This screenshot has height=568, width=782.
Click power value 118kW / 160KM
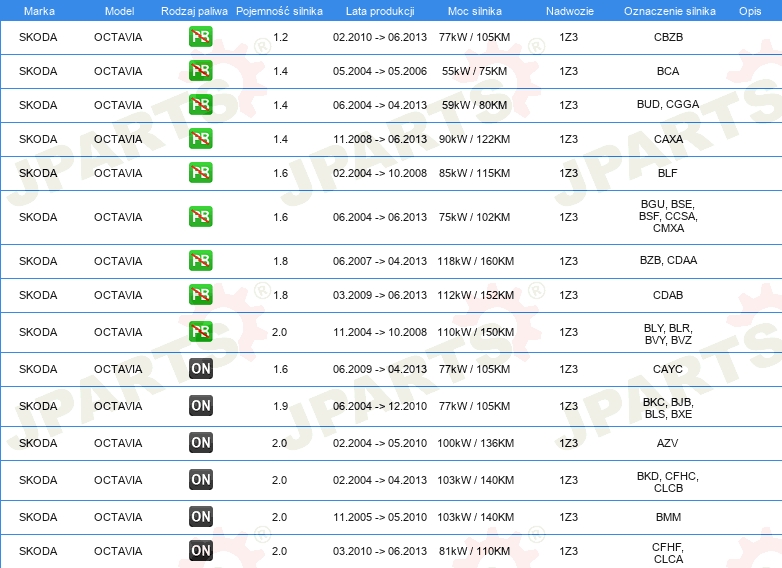[x=475, y=261]
